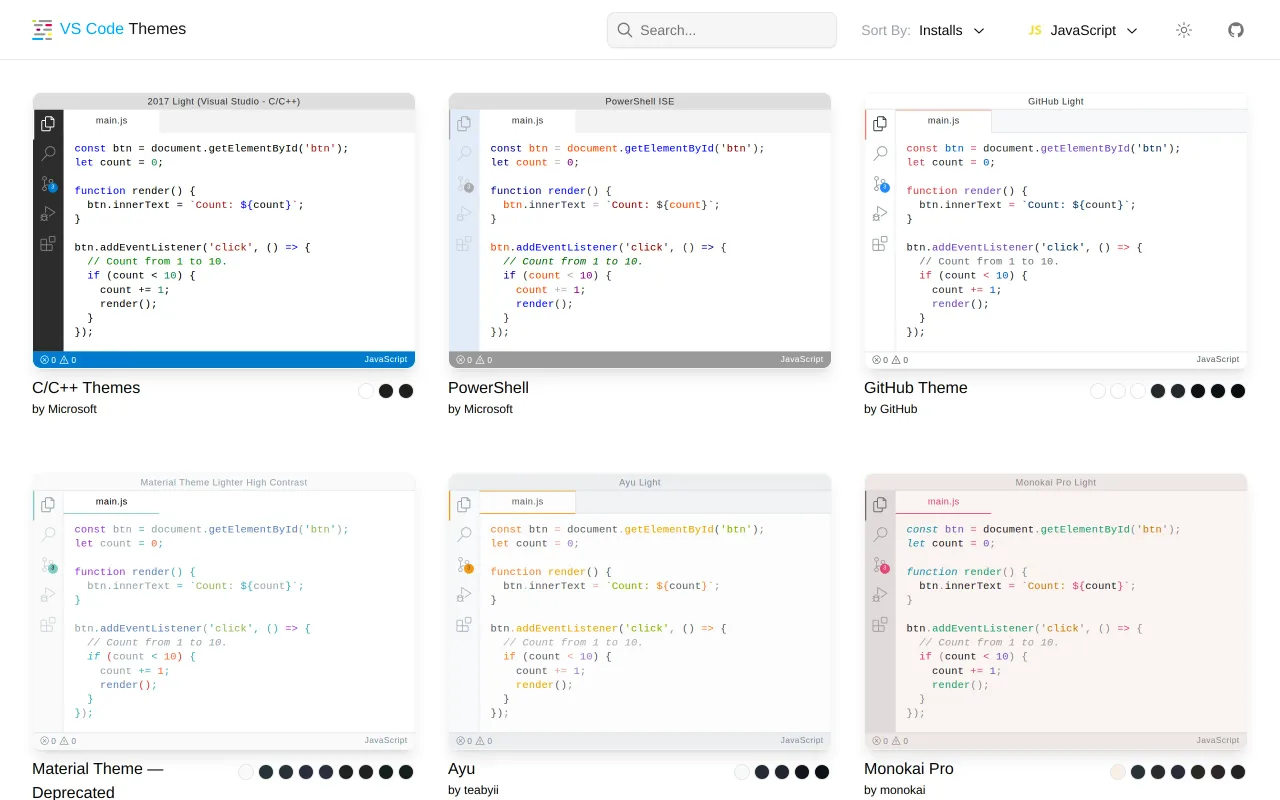Click "JavaScript" in 2017 Light status bar
Image resolution: width=1280 pixels, height=800 pixels.
tap(386, 359)
